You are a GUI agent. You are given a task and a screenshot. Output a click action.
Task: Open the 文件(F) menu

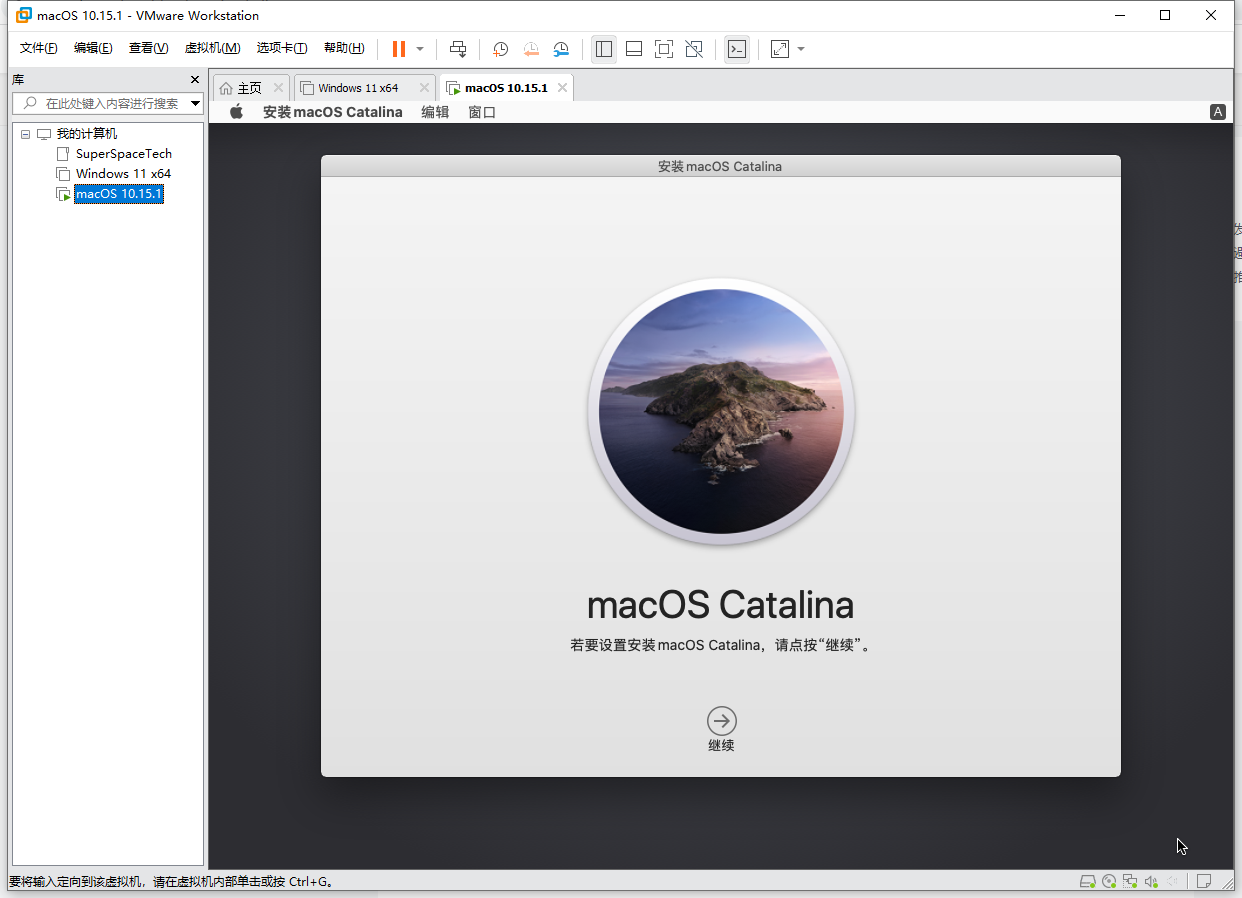tap(39, 48)
